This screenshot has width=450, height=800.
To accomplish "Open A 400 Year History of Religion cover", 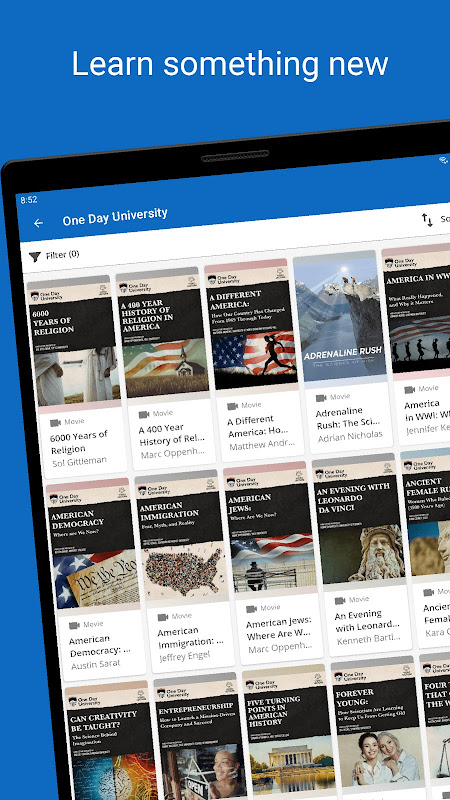I will [x=163, y=334].
